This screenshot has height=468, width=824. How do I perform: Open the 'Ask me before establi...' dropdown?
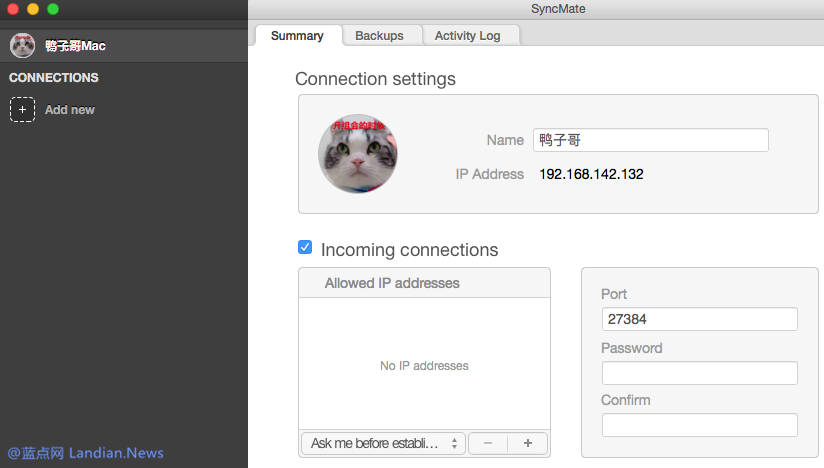383,443
